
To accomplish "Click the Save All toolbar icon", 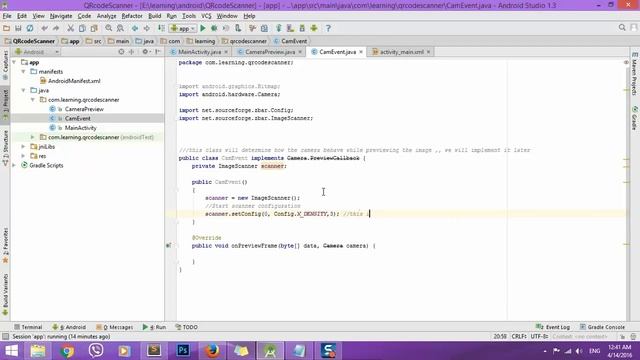I will [x=18, y=28].
